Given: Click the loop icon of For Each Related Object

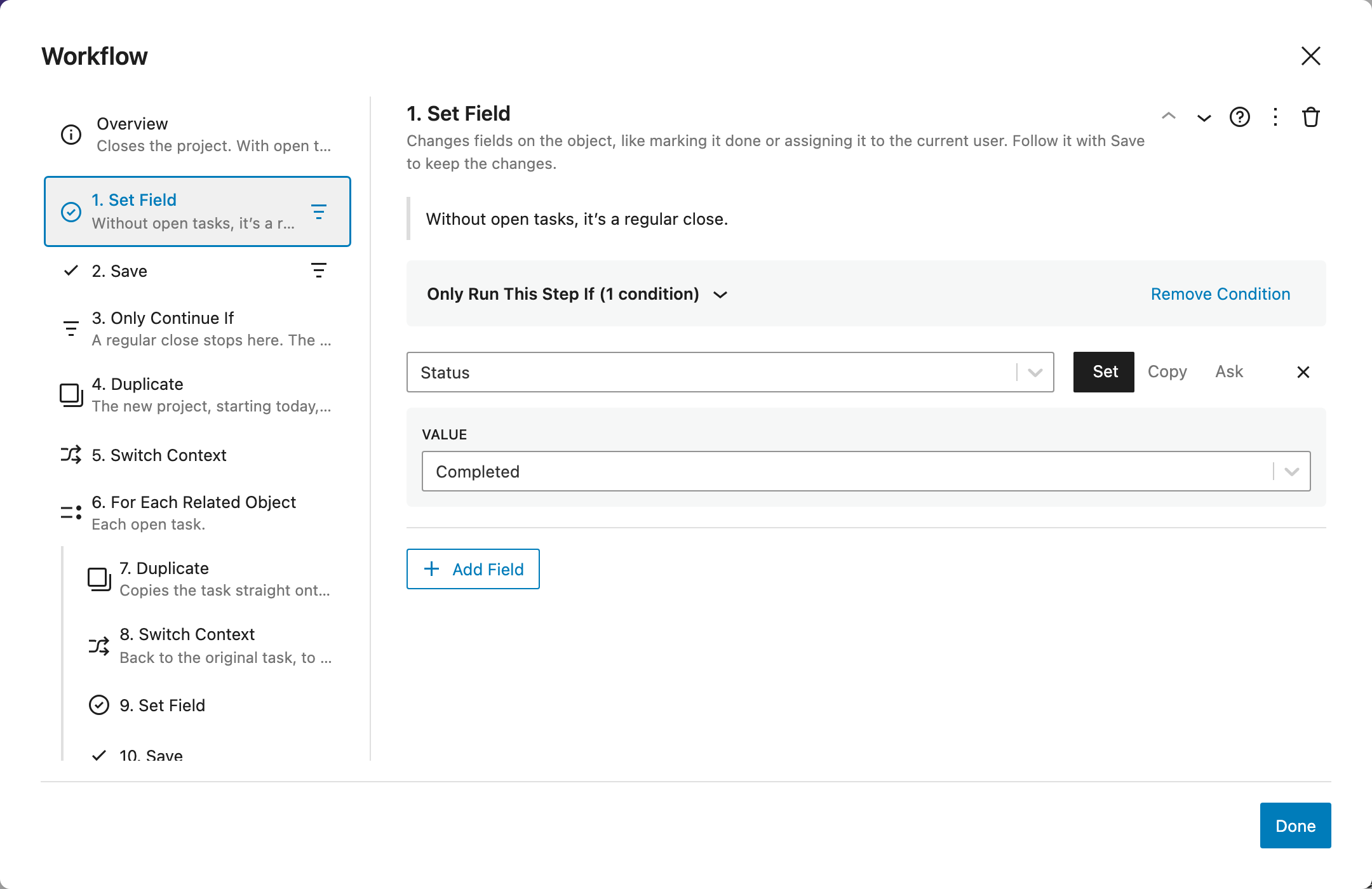Looking at the screenshot, I should 71,512.
